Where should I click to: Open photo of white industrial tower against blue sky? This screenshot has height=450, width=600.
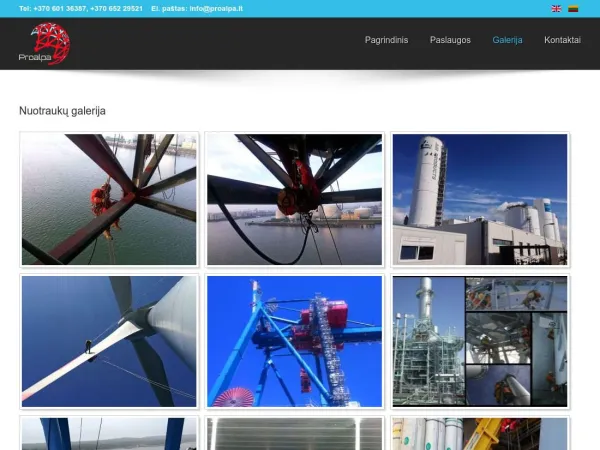480,199
